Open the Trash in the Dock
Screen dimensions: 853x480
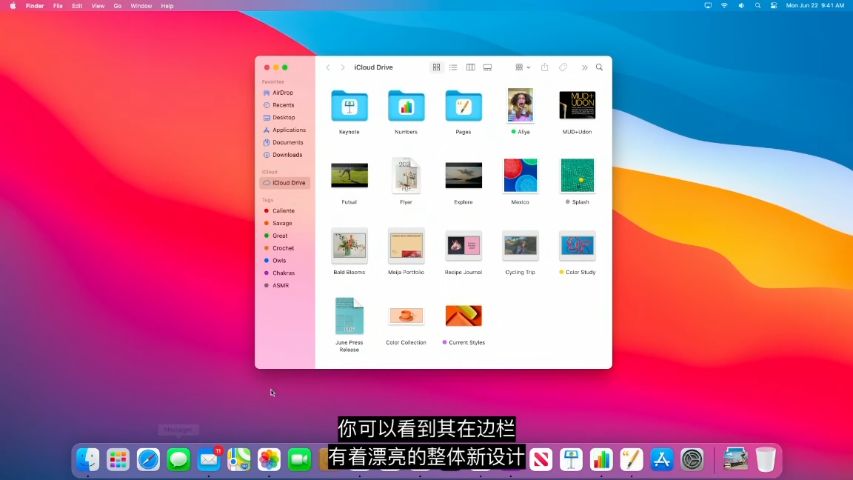coord(765,459)
